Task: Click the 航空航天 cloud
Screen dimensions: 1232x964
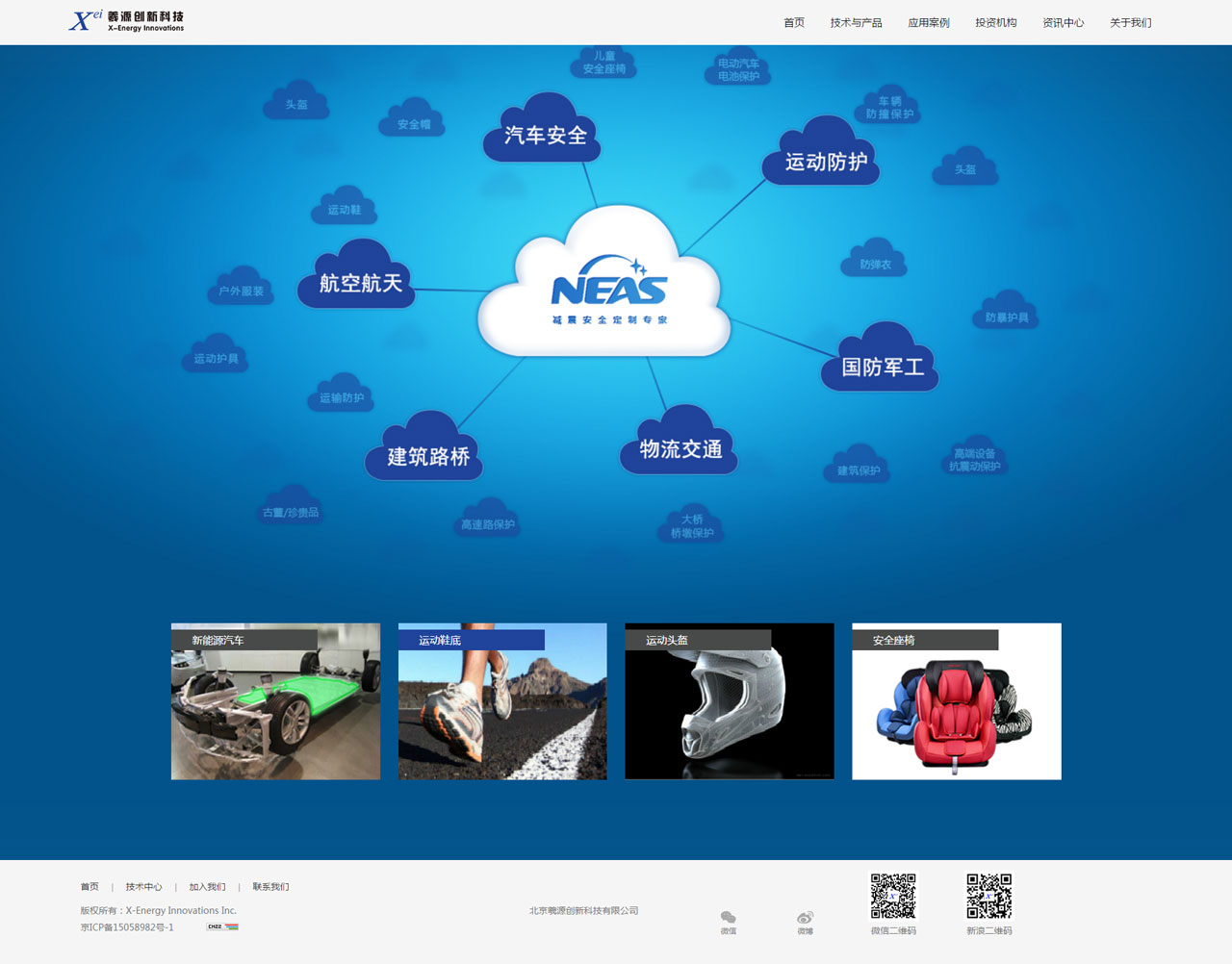Action: point(357,275)
